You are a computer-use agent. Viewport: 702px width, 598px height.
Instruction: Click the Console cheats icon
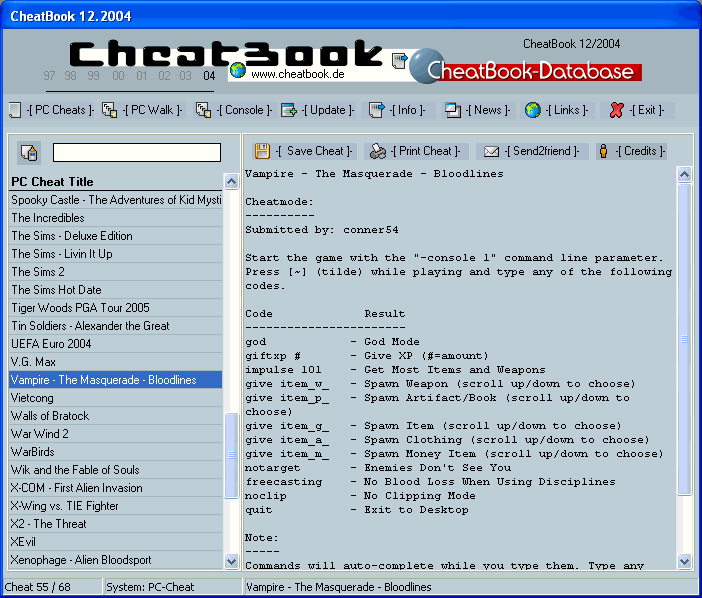coord(204,110)
